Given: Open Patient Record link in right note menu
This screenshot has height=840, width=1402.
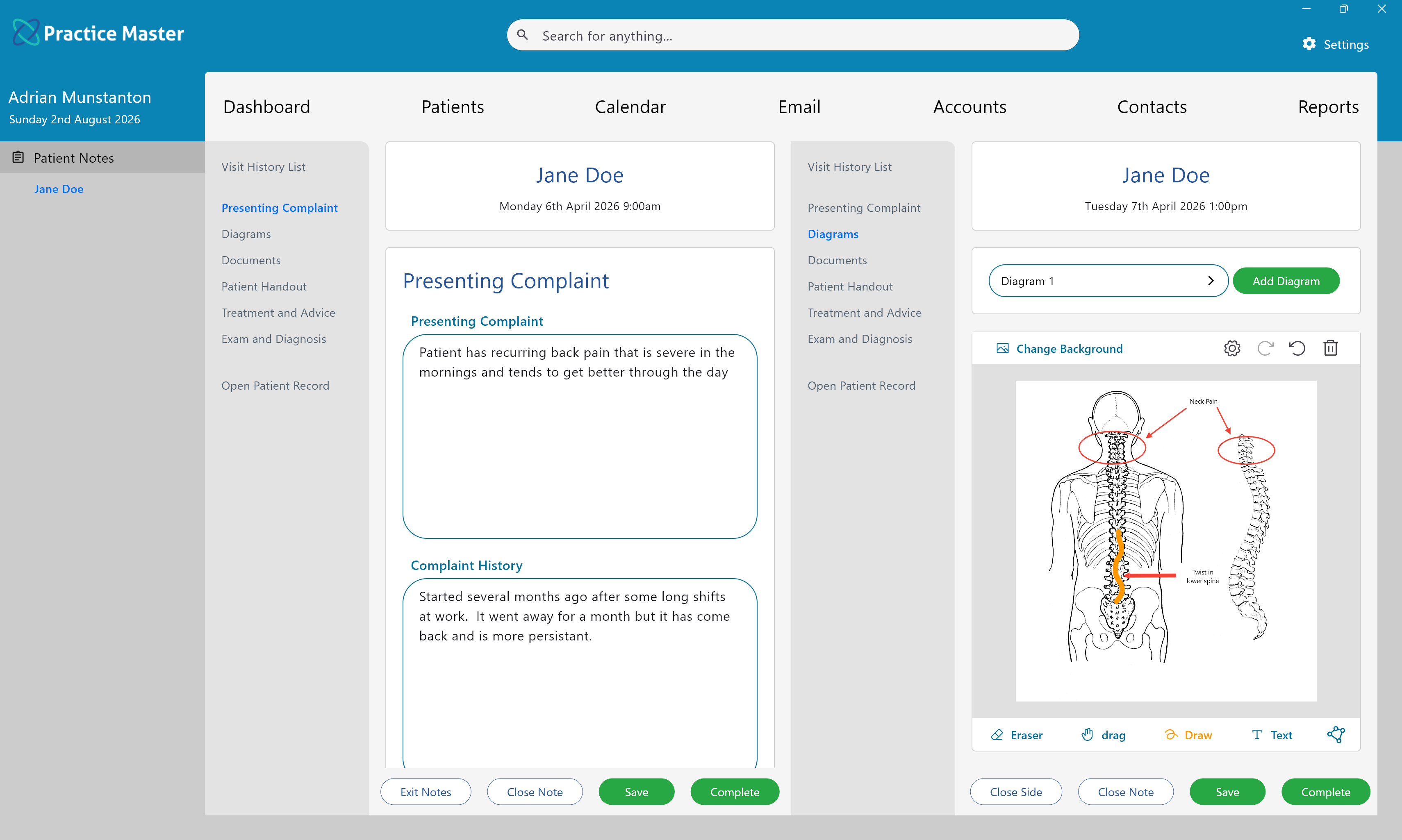Looking at the screenshot, I should tap(861, 386).
